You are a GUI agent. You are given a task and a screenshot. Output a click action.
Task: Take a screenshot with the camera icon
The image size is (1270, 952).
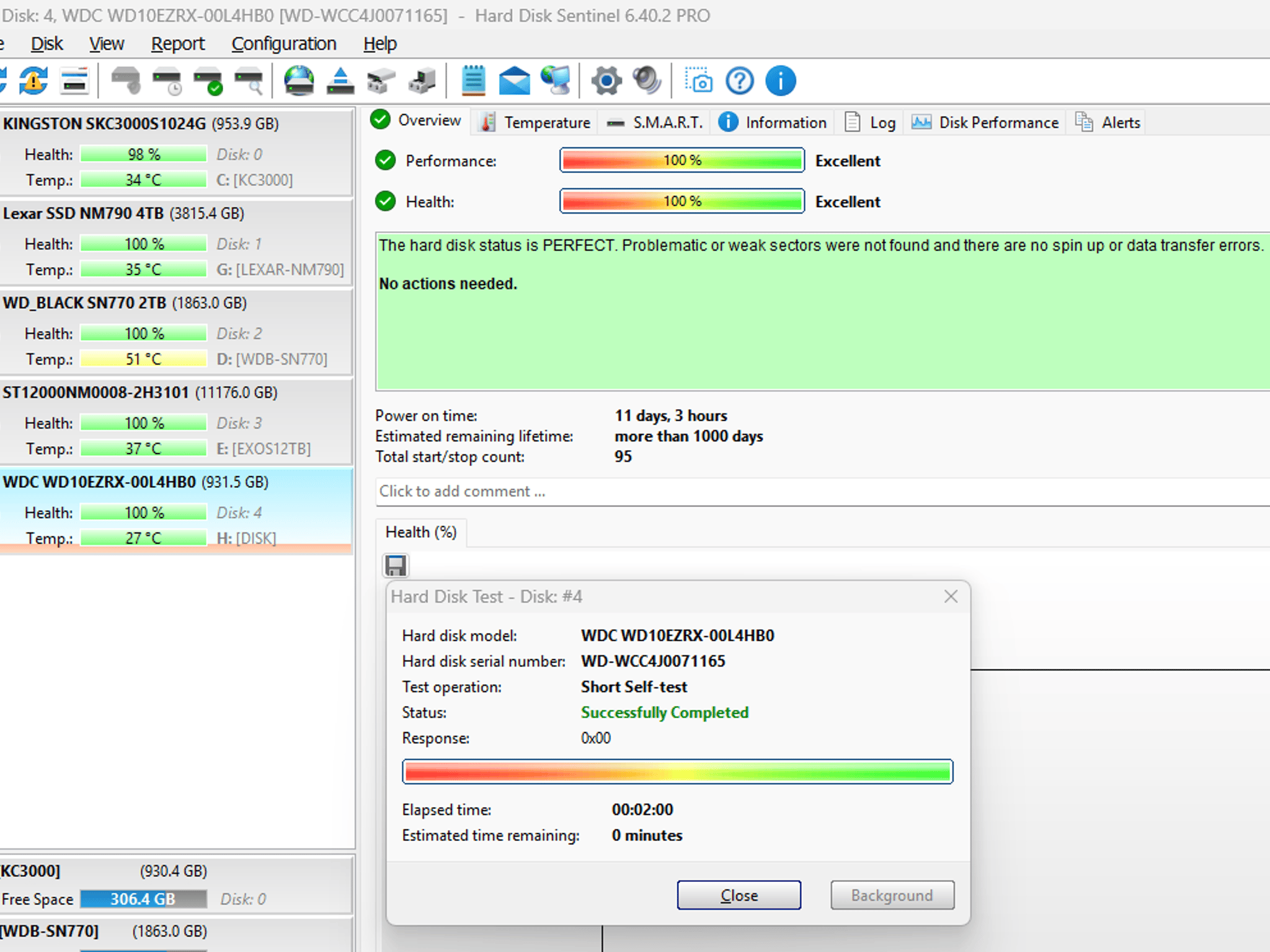698,81
